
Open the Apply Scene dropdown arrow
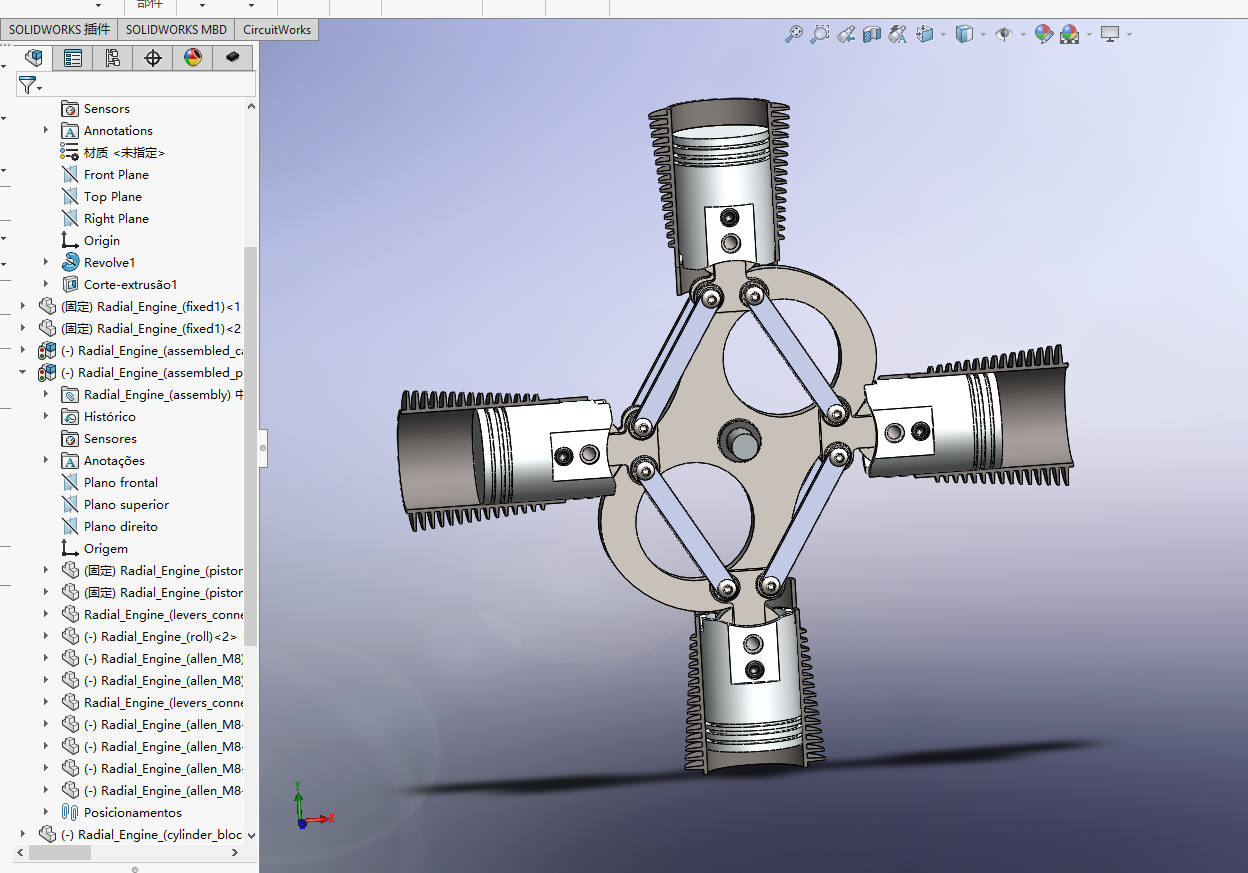1089,35
